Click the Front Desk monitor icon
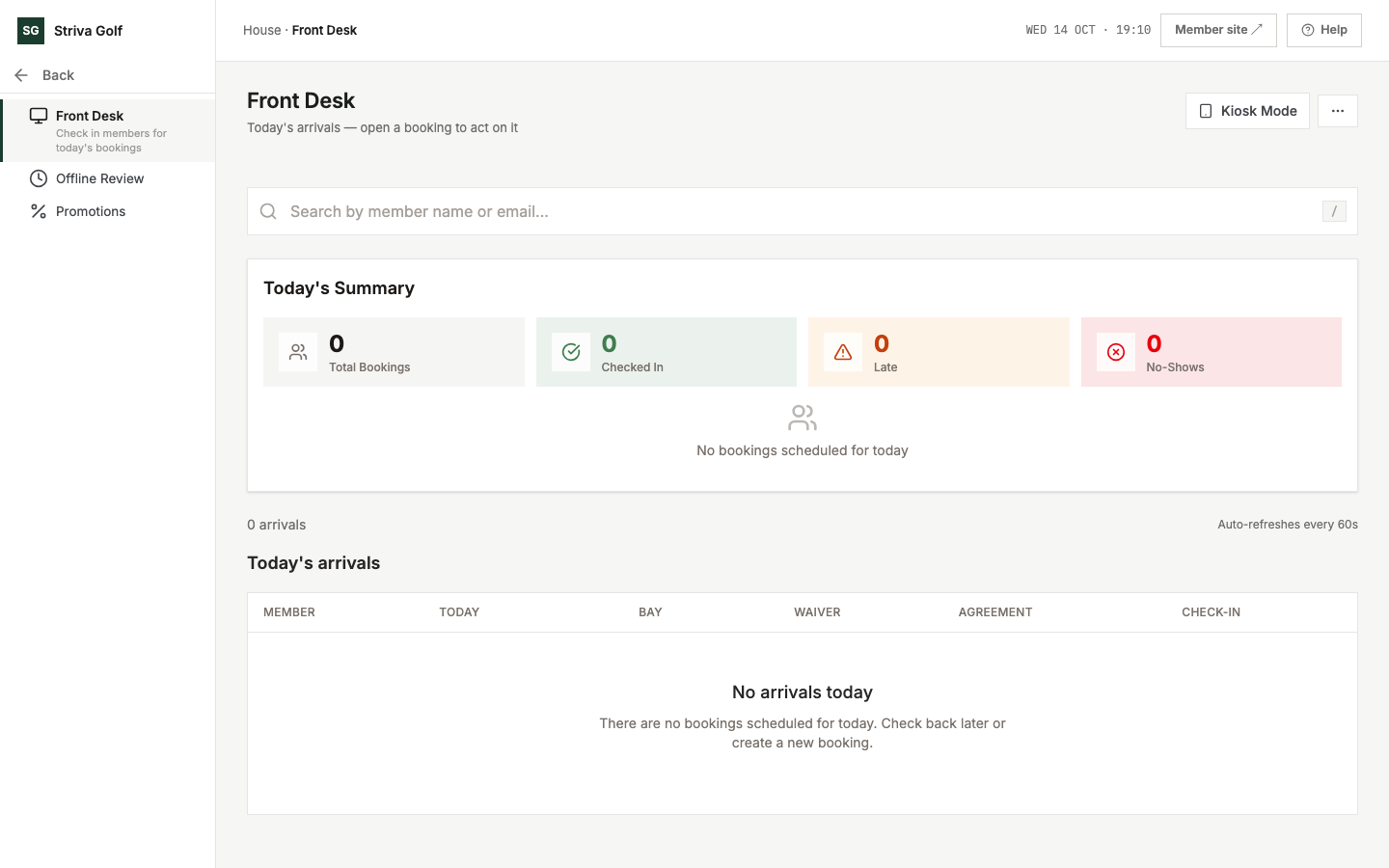Image resolution: width=1389 pixels, height=868 pixels. pos(39,116)
